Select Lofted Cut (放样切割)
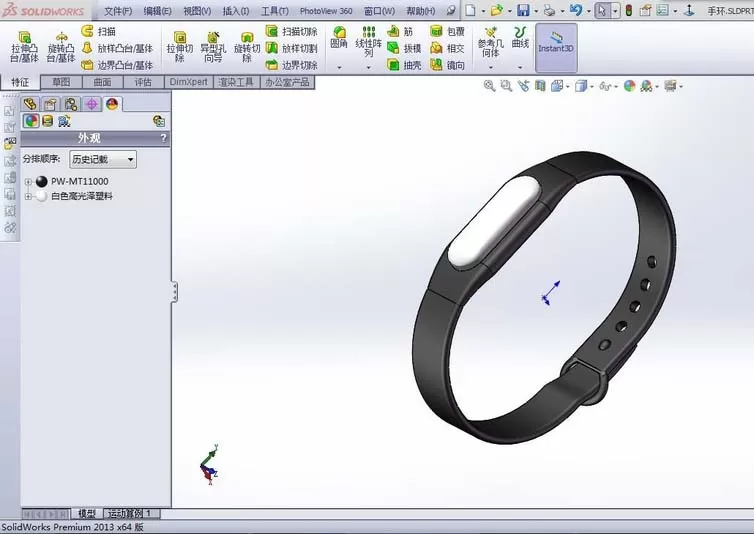 tap(291, 48)
